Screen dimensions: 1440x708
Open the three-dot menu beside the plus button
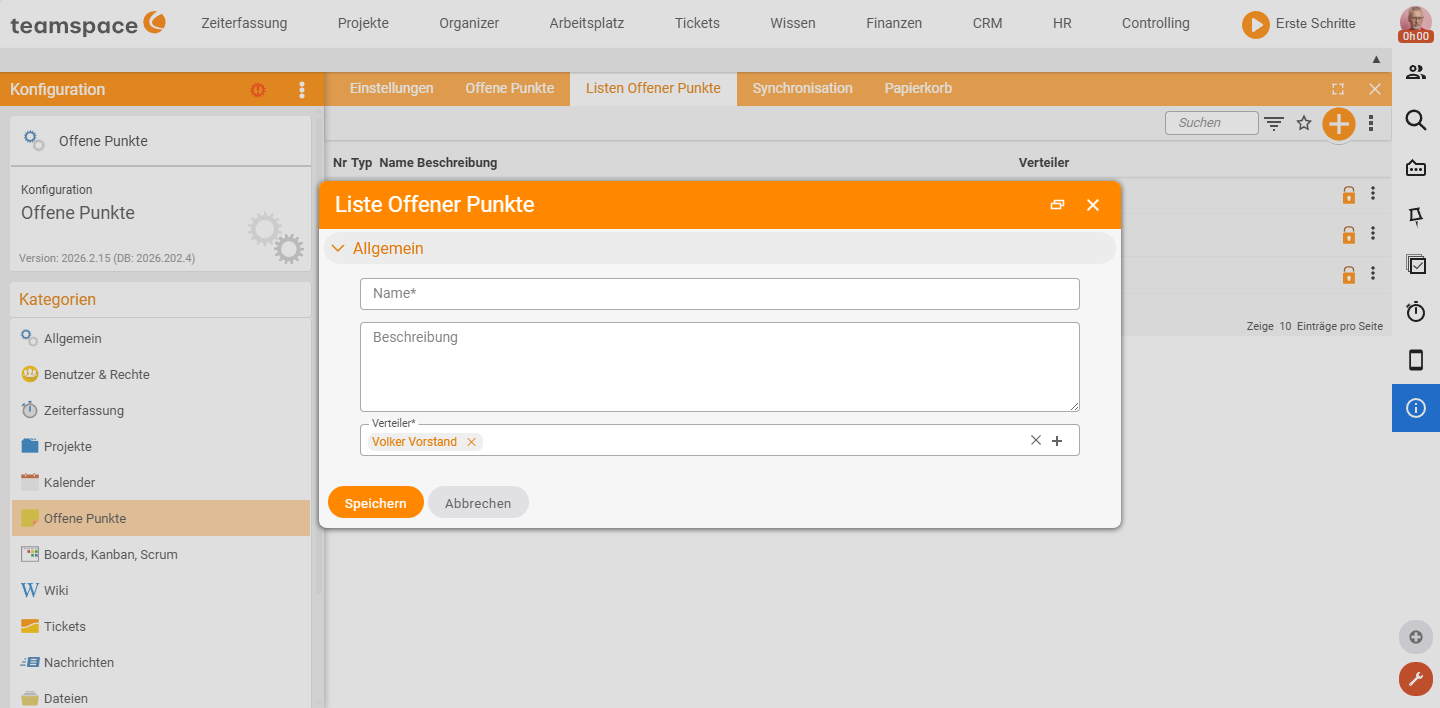[1371, 123]
